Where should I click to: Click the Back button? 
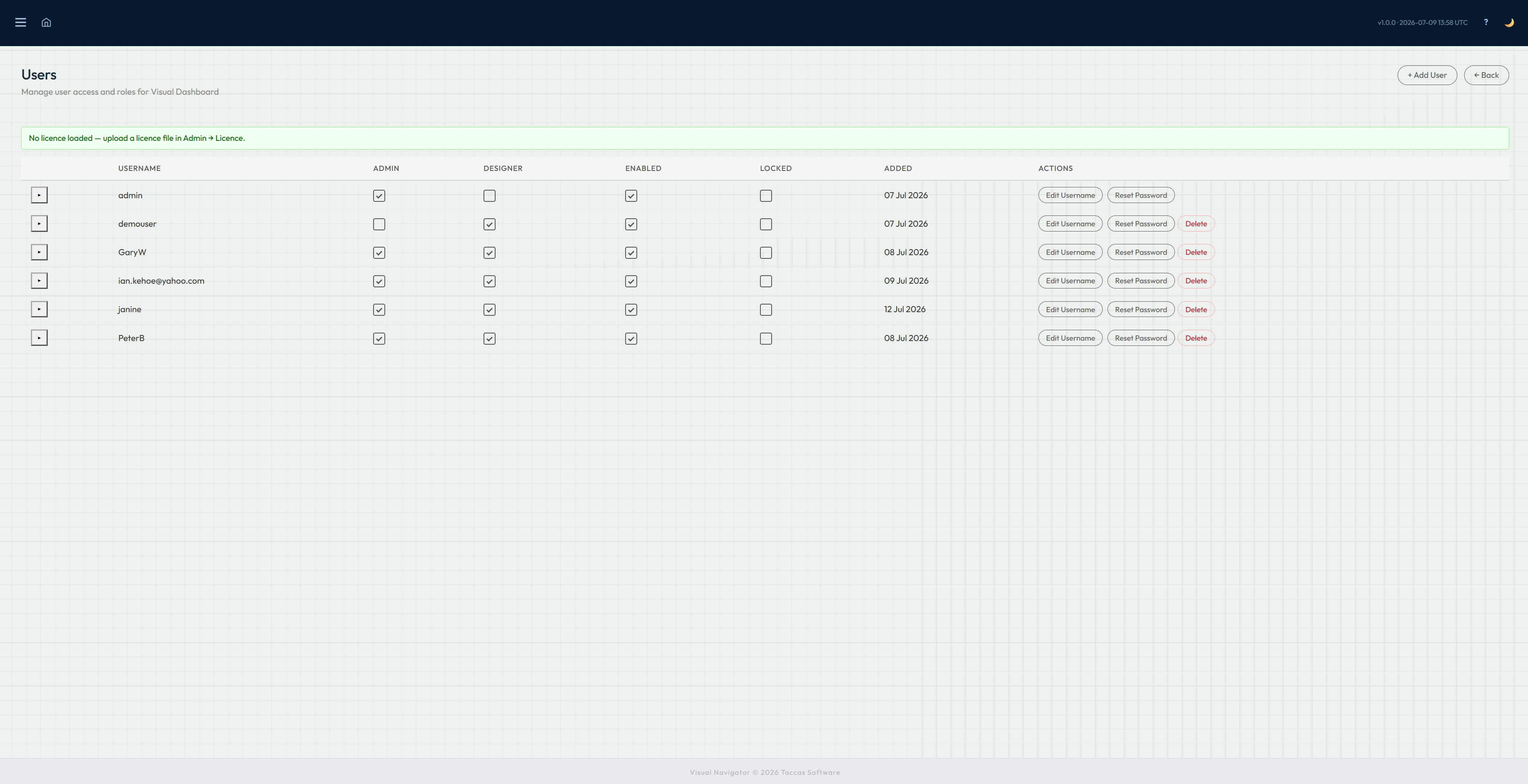coord(1487,75)
